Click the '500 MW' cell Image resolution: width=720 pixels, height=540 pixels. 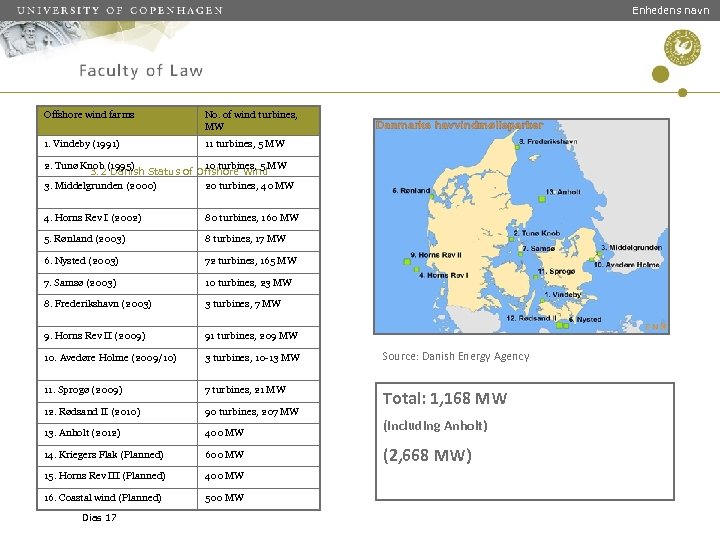(259, 499)
